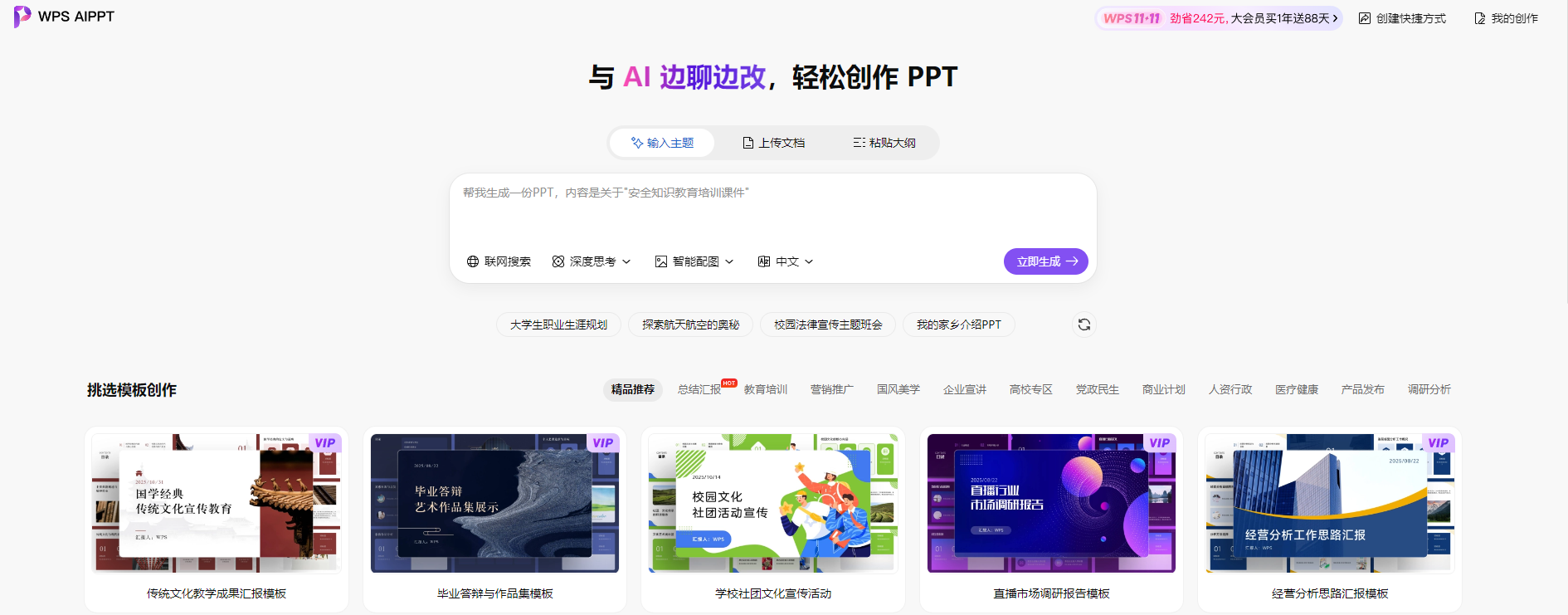Click the upload document icon in 上传文档 tab
This screenshot has height=615, width=1568.
pos(748,143)
